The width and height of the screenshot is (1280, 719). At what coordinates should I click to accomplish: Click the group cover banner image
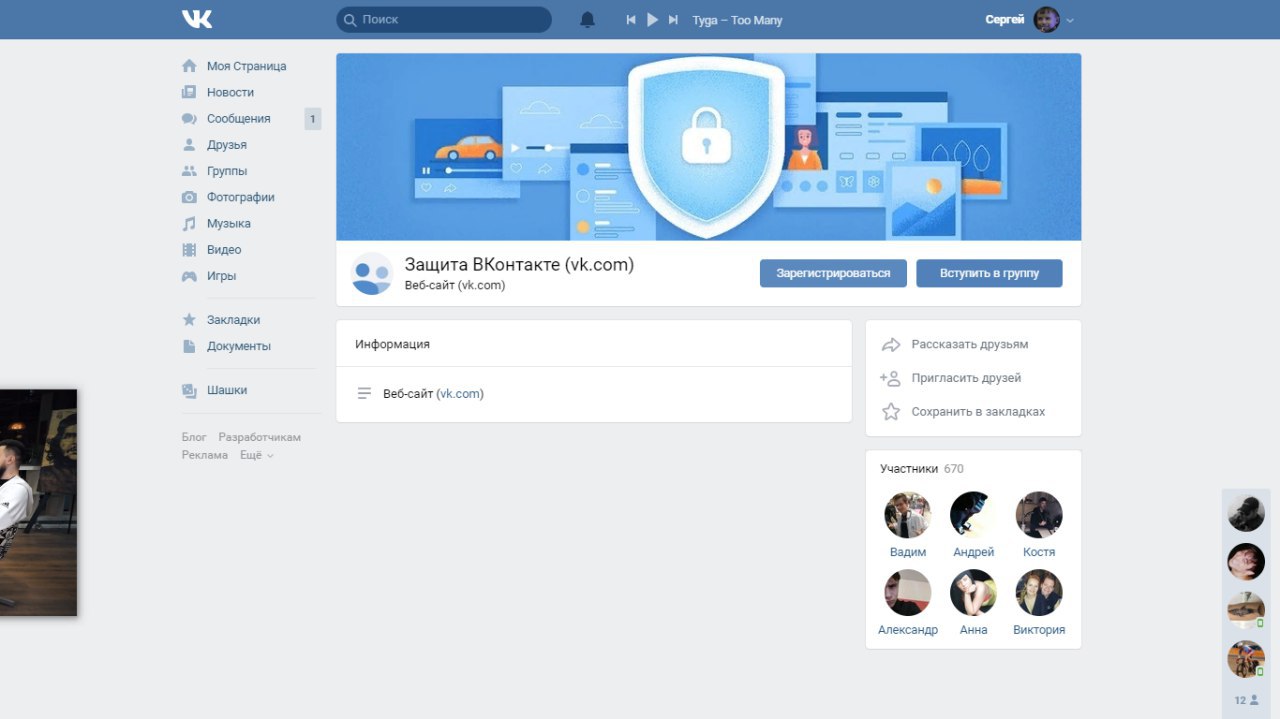click(x=708, y=146)
